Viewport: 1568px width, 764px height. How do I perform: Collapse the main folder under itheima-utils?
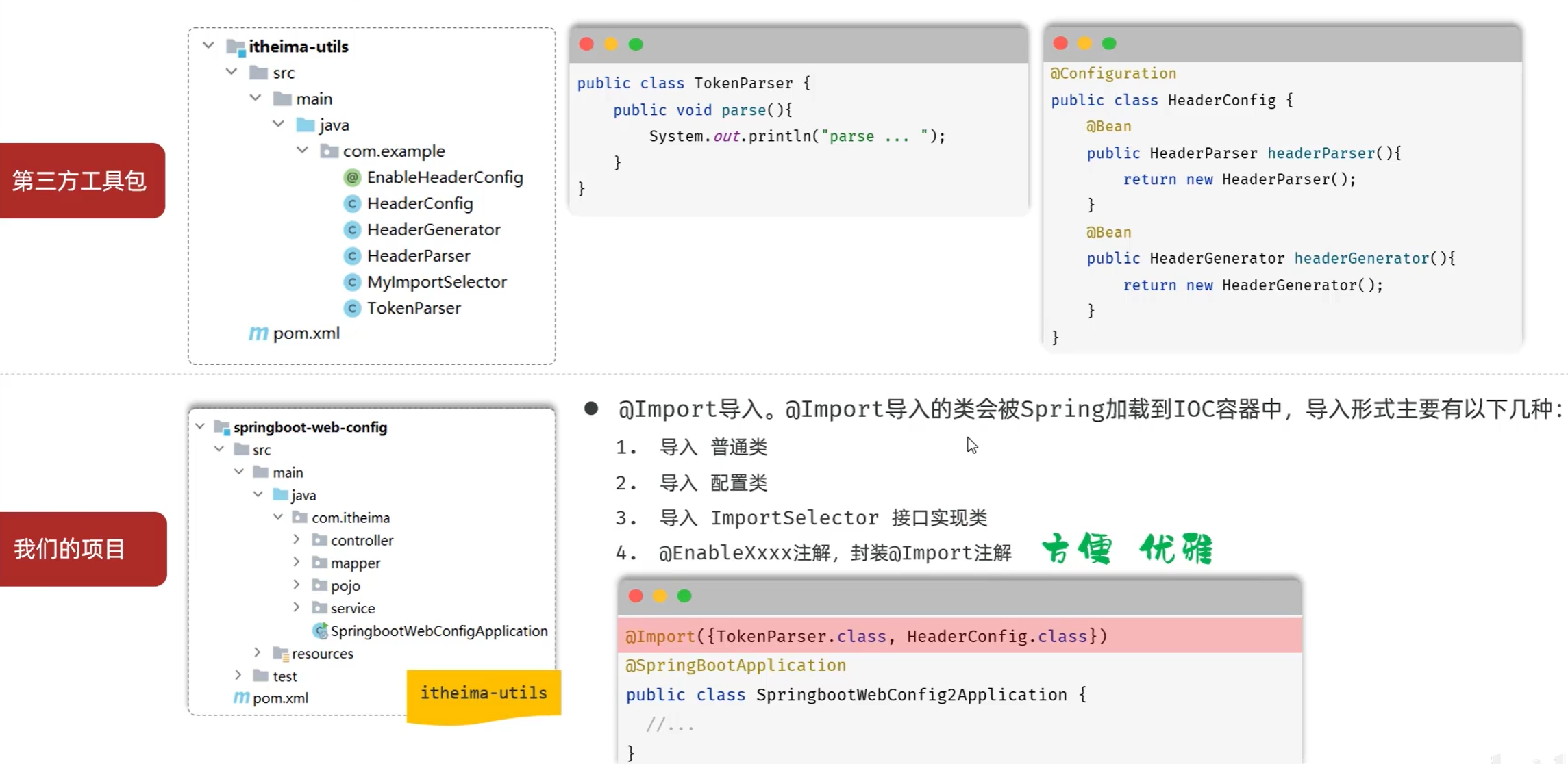(x=256, y=98)
